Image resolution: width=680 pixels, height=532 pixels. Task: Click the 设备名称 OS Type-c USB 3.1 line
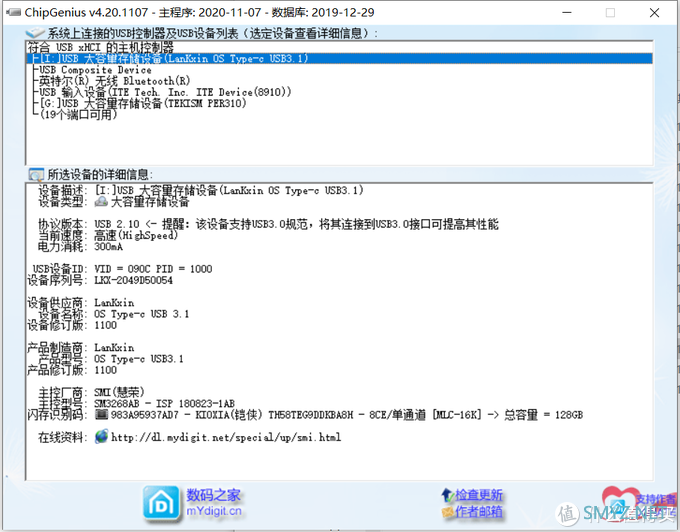[114, 314]
